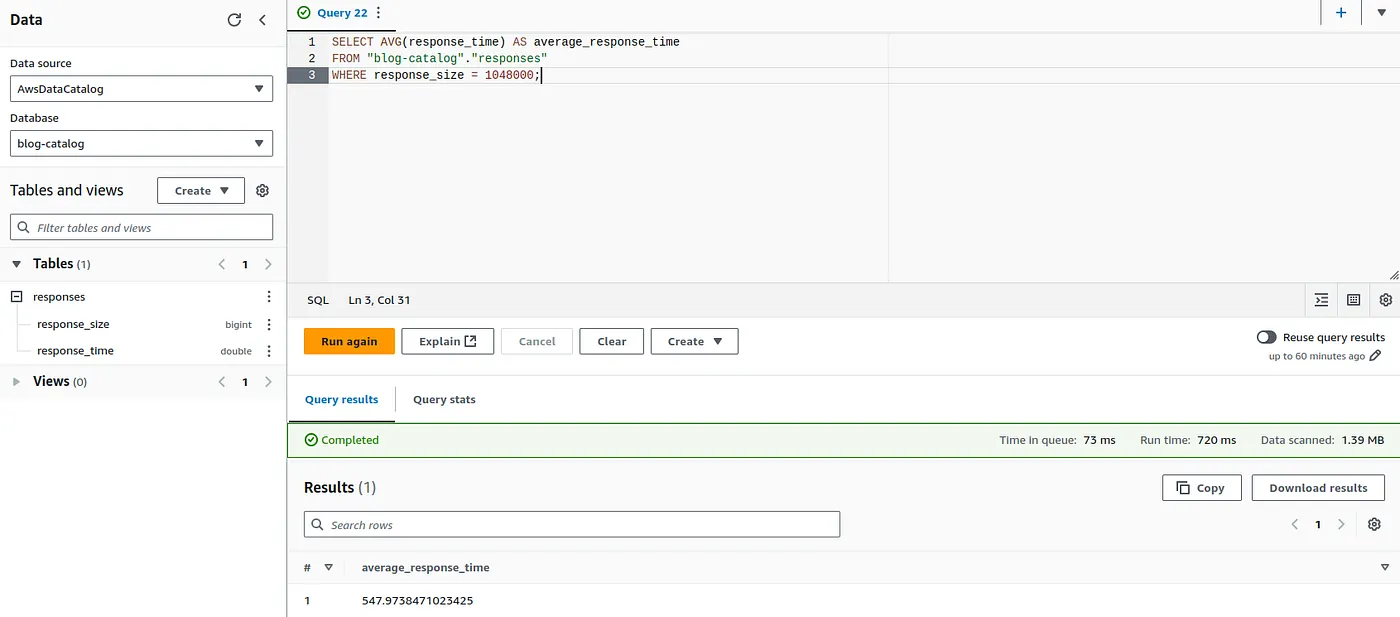Open Query 22 tab options menu
The height and width of the screenshot is (617, 1400).
coord(378,13)
